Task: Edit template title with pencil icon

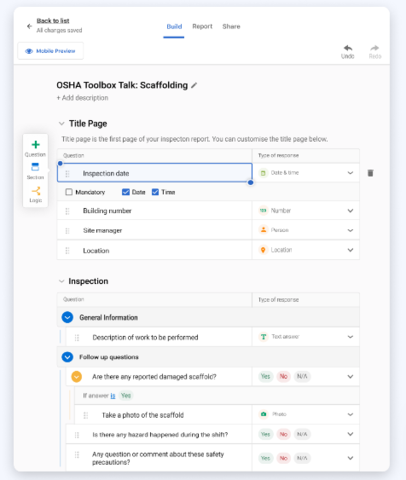Action: point(194,85)
